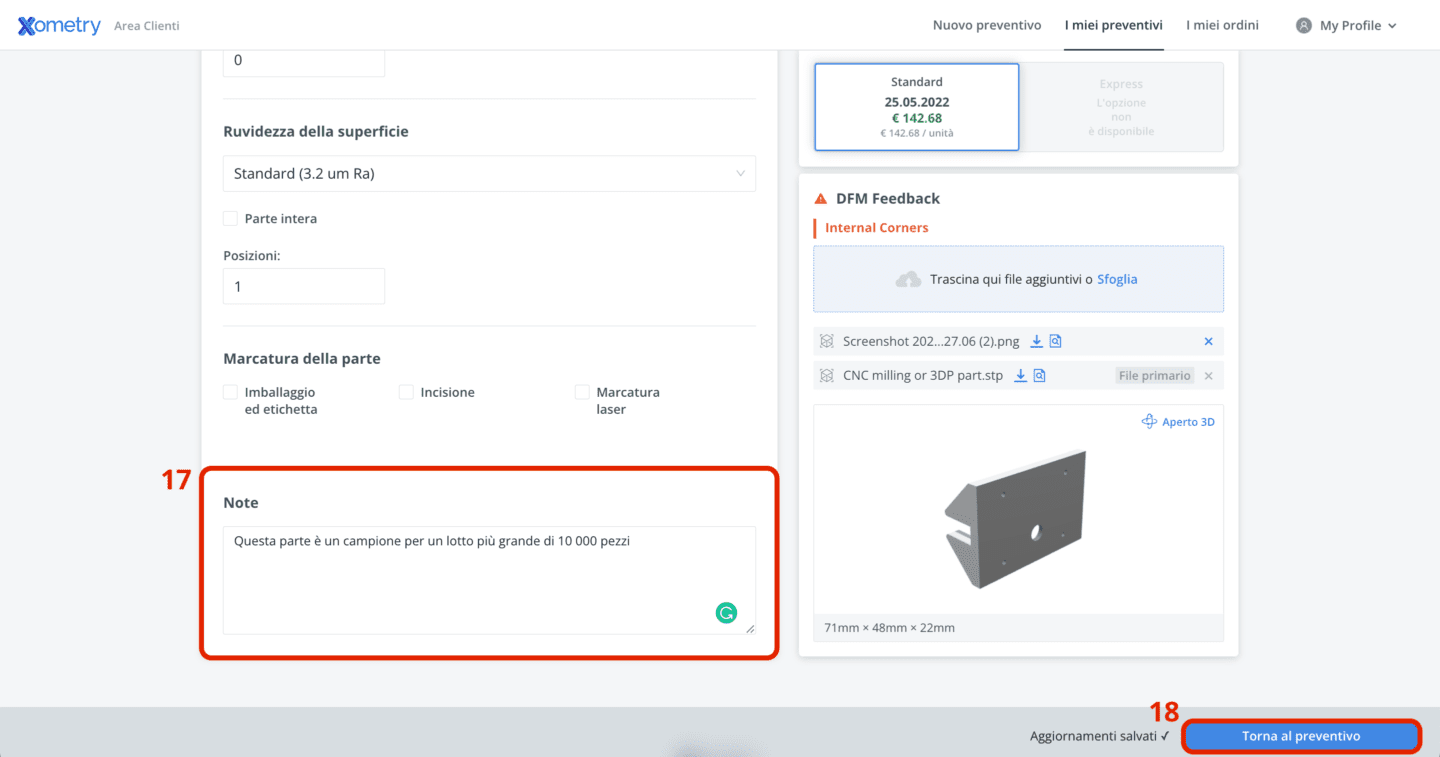Click the cloud upload icon
The width and height of the screenshot is (1440, 757).
908,280
